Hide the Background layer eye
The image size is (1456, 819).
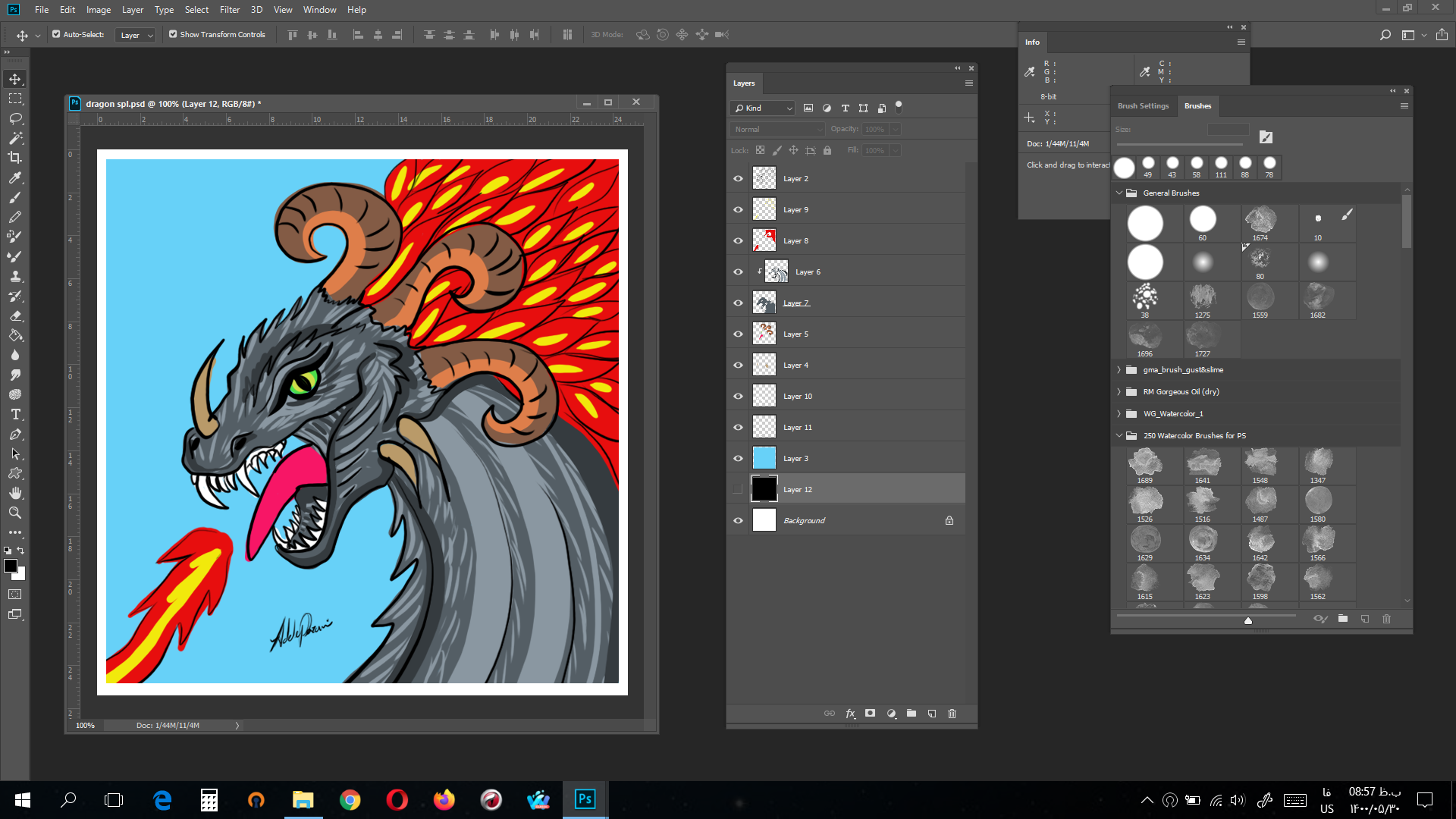tap(738, 521)
